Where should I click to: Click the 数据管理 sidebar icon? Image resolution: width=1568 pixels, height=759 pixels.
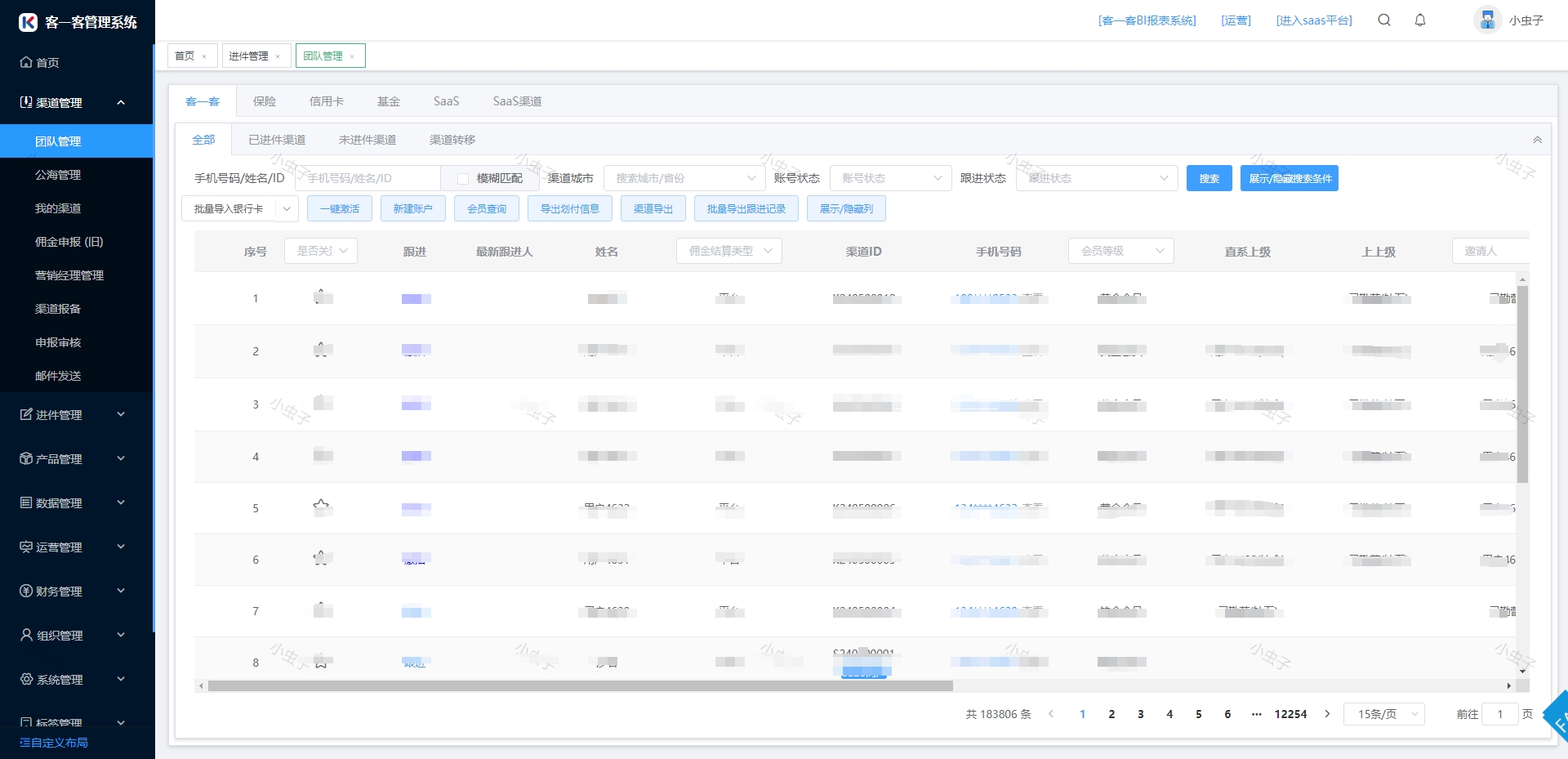(26, 502)
